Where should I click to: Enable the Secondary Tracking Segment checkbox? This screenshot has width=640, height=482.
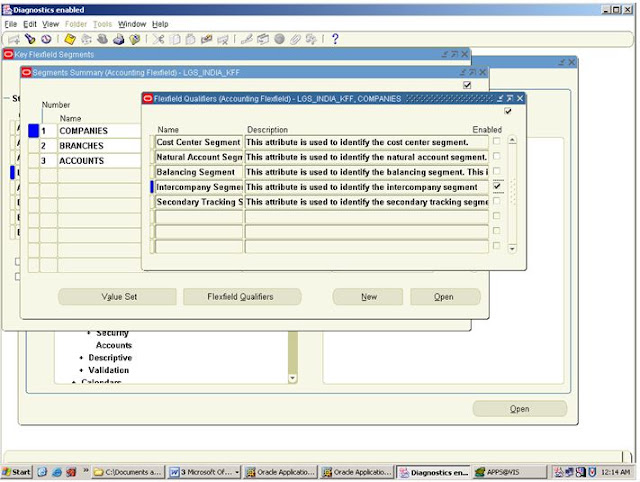(x=497, y=201)
